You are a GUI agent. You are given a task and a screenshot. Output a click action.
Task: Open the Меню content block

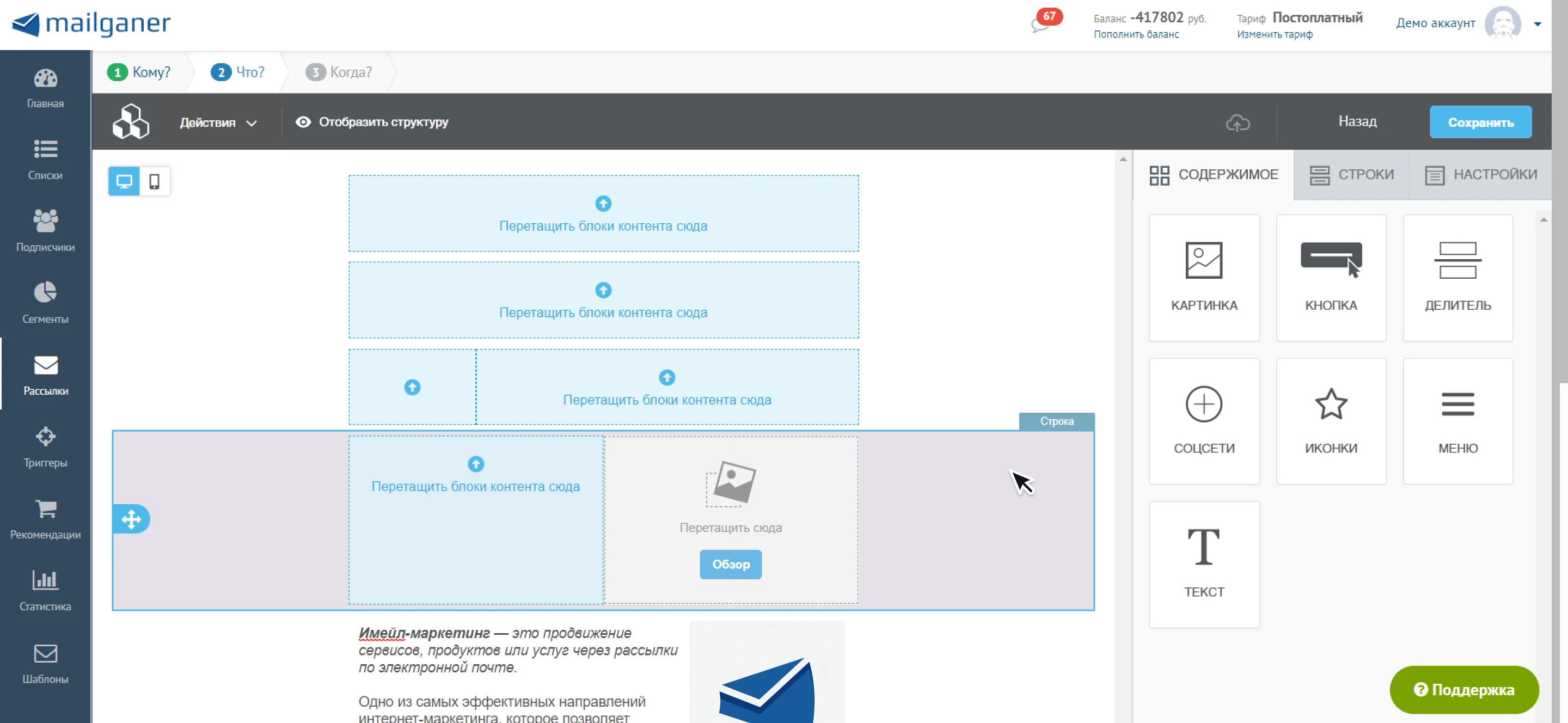(1457, 421)
